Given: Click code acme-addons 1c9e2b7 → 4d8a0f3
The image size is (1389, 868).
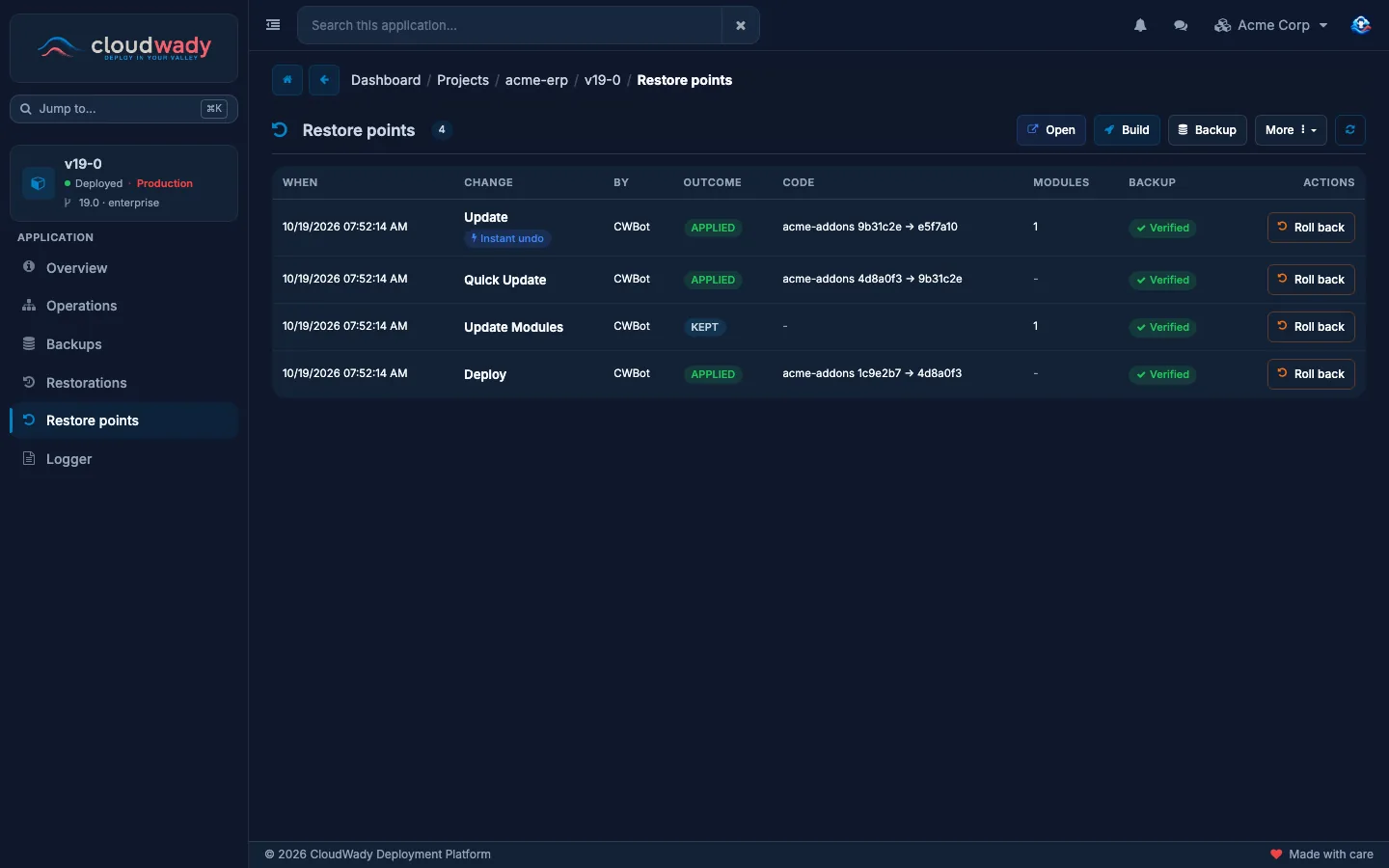Looking at the screenshot, I should click(872, 373).
